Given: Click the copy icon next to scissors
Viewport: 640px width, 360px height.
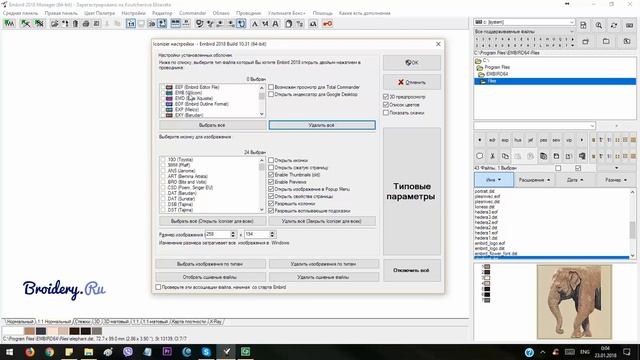Looking at the screenshot, I should [505, 156].
